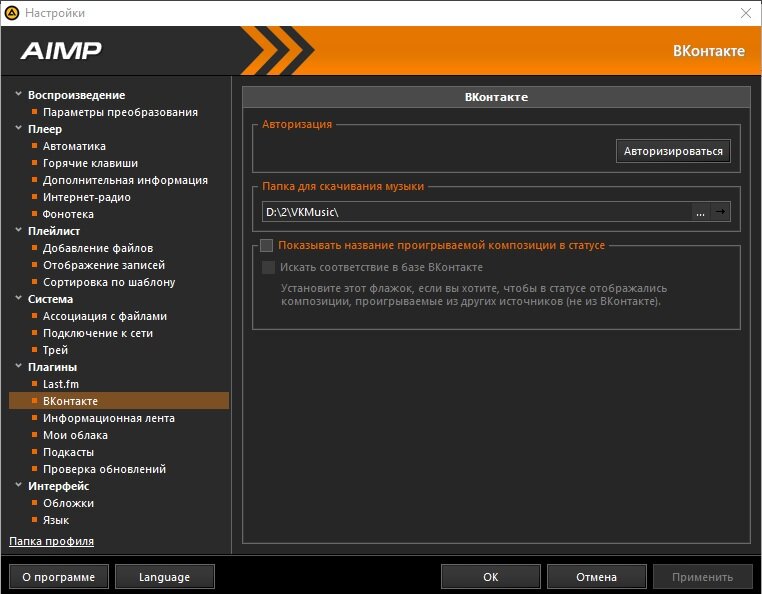Collapse the Плеер tree section
The image size is (762, 594).
[18, 128]
